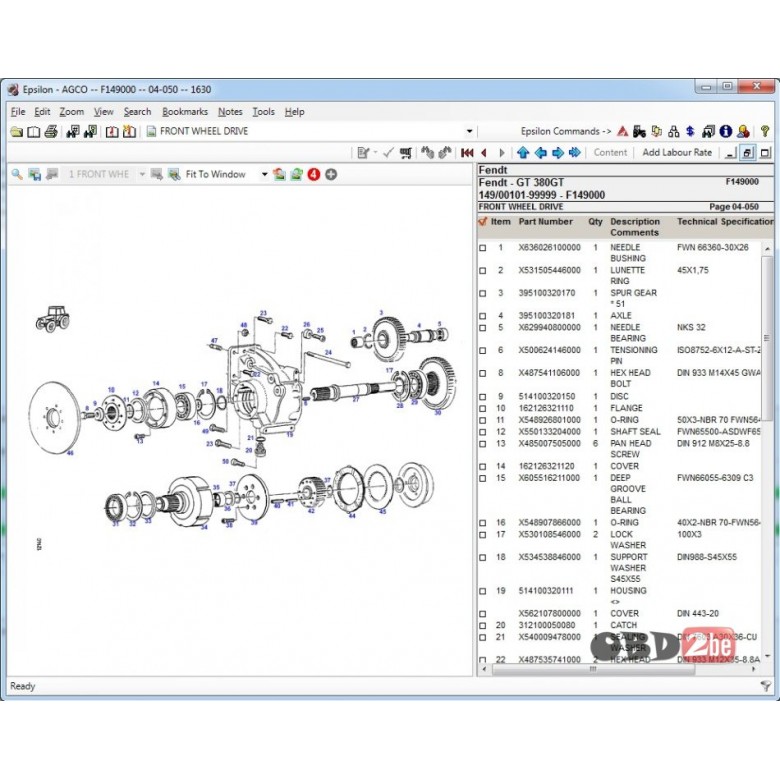This screenshot has width=780, height=780.
Task: Click the parts list vertical scrollbar thumb
Action: pyautogui.click(x=766, y=337)
